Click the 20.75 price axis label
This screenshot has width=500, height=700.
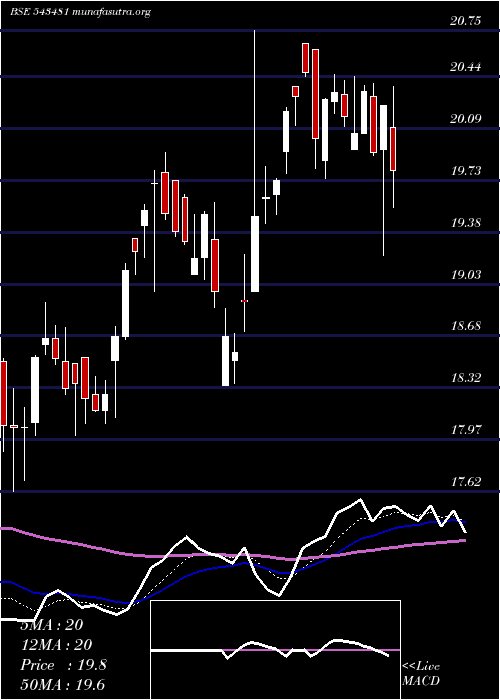(466, 22)
